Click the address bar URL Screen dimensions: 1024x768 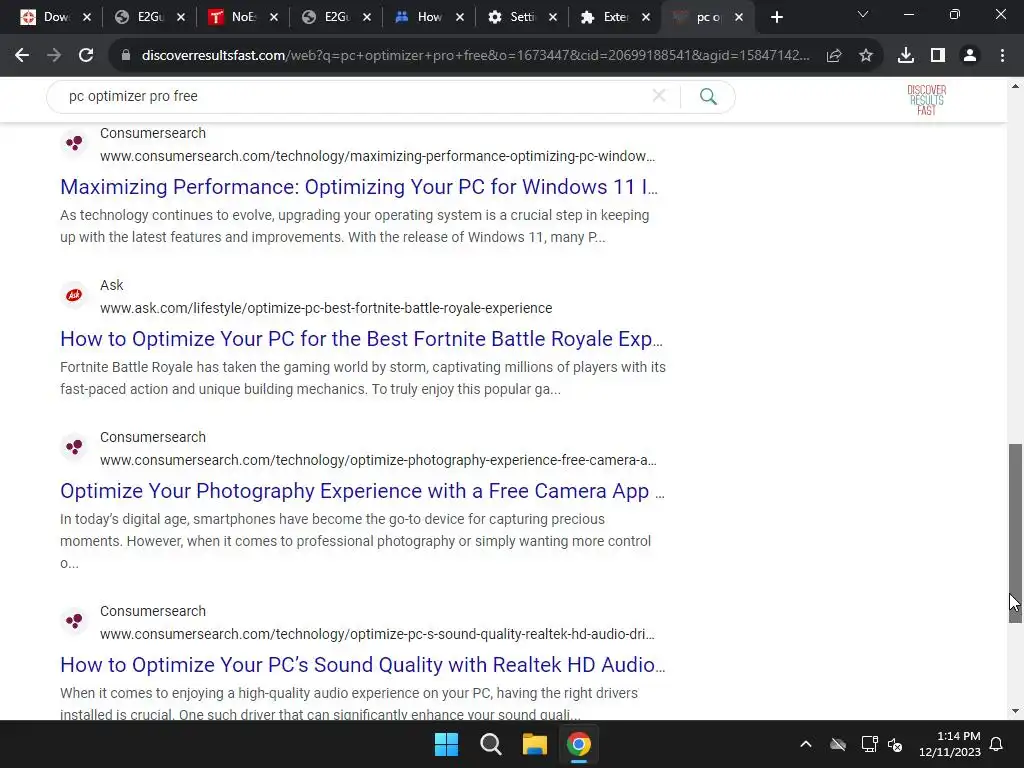pyautogui.click(x=475, y=56)
